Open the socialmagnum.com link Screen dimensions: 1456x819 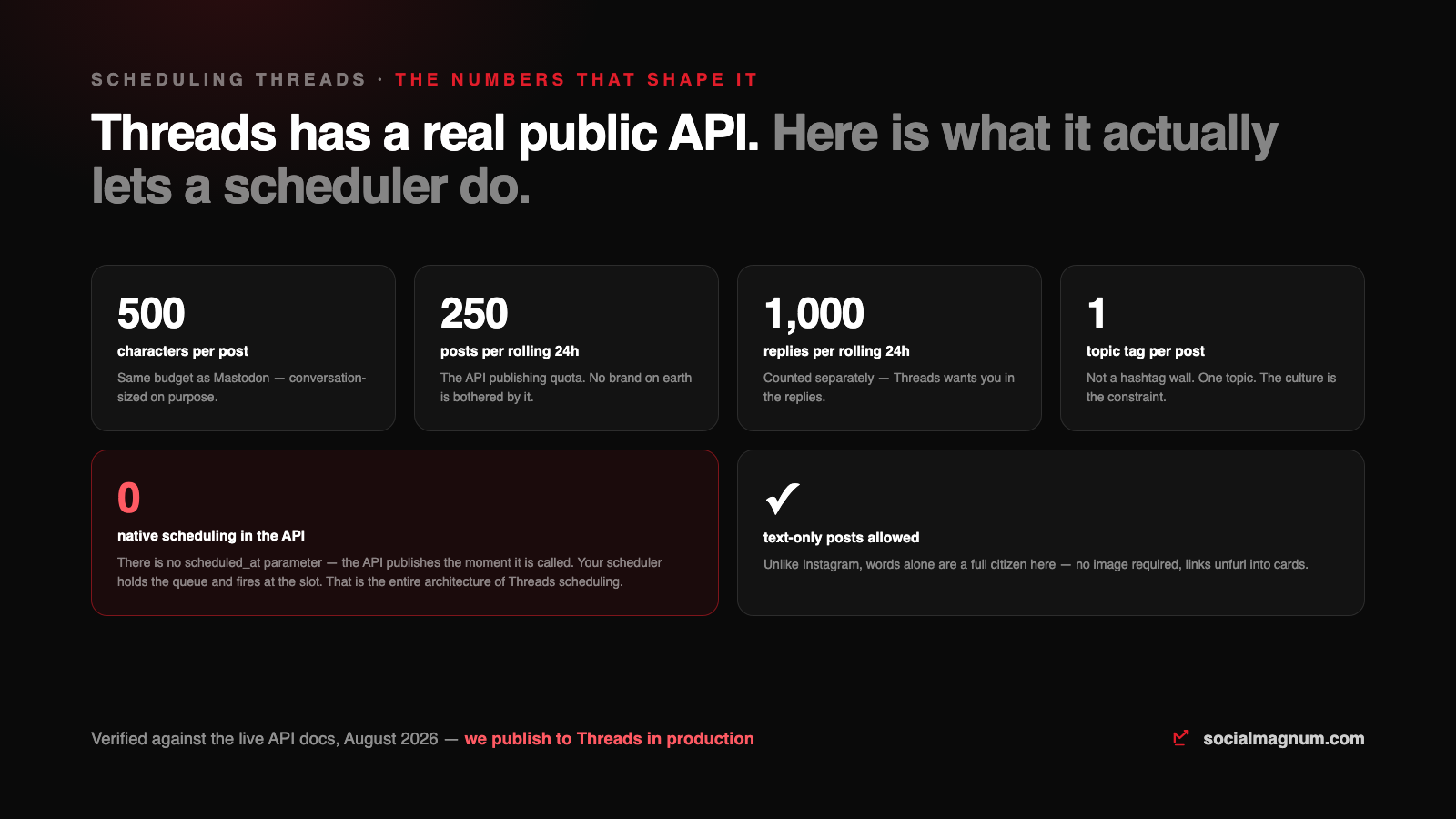[x=1283, y=739]
